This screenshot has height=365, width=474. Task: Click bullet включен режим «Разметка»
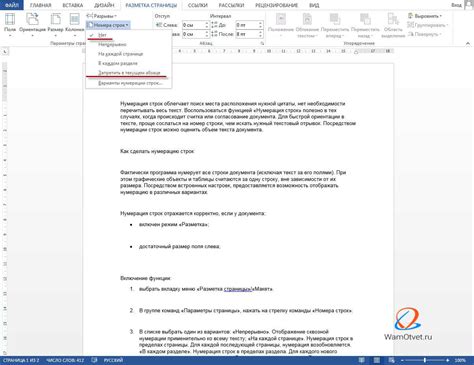click(174, 224)
